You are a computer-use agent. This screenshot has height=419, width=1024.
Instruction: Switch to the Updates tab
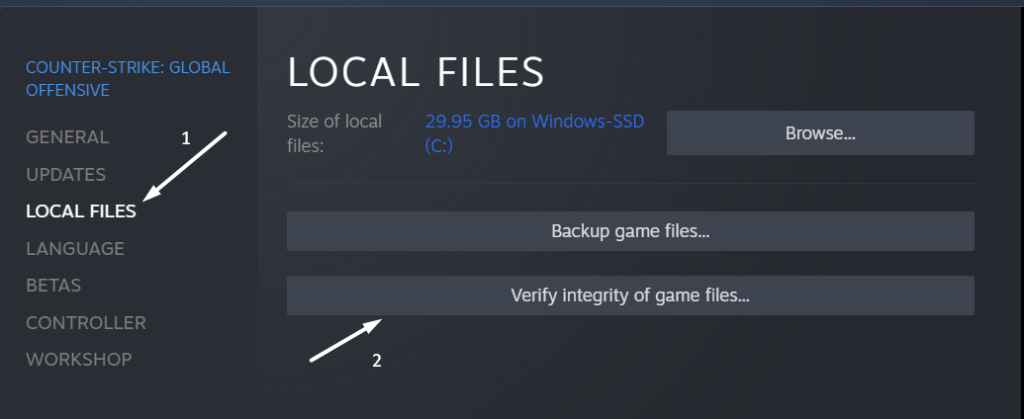66,174
